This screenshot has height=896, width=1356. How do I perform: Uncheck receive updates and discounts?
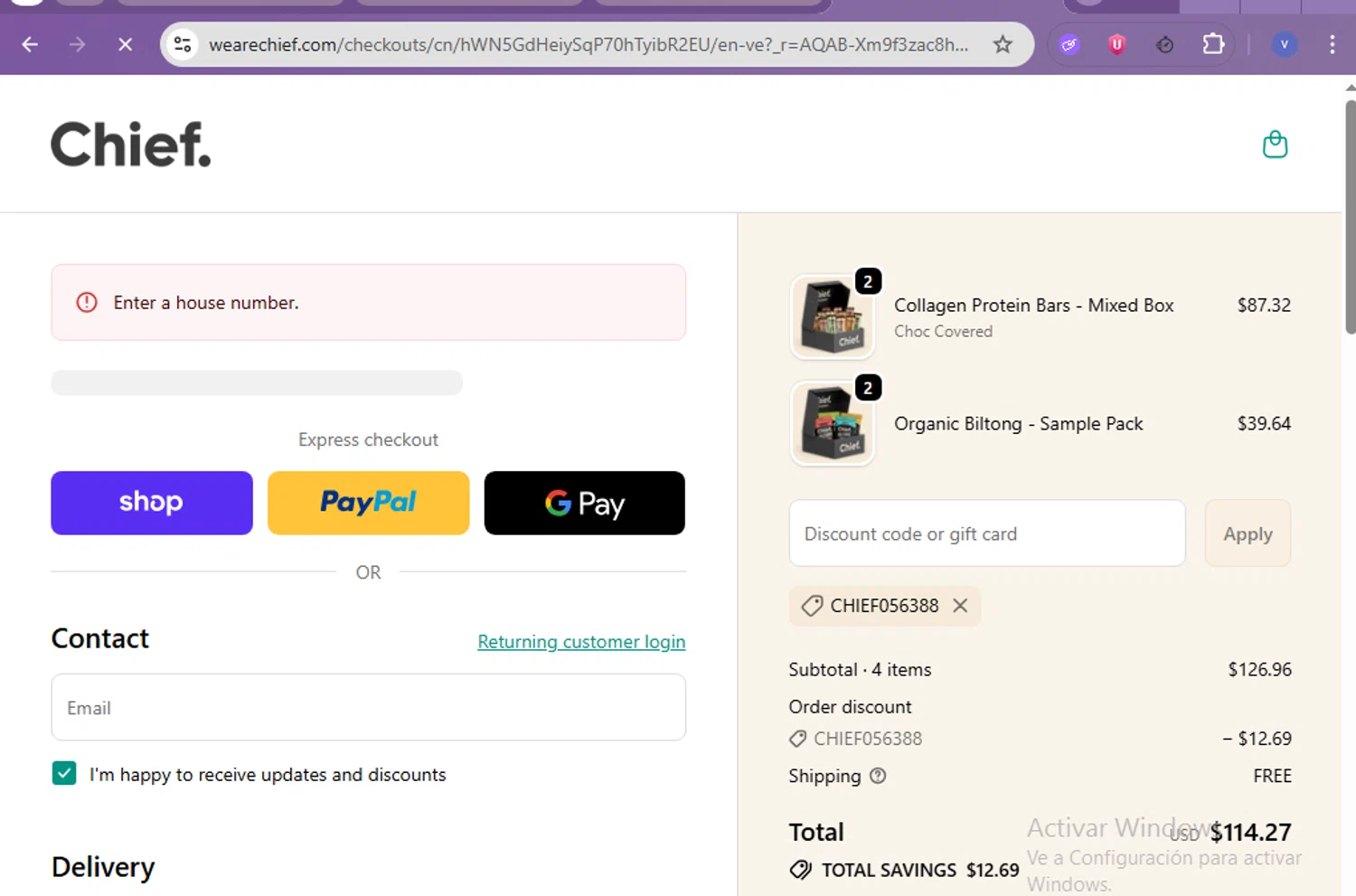[x=64, y=773]
